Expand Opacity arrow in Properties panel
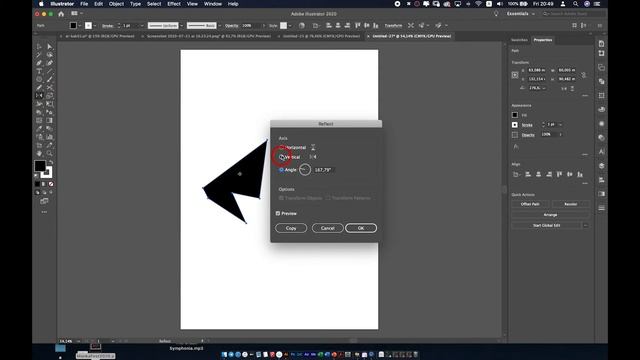This screenshot has height=360, width=640. tap(560, 134)
